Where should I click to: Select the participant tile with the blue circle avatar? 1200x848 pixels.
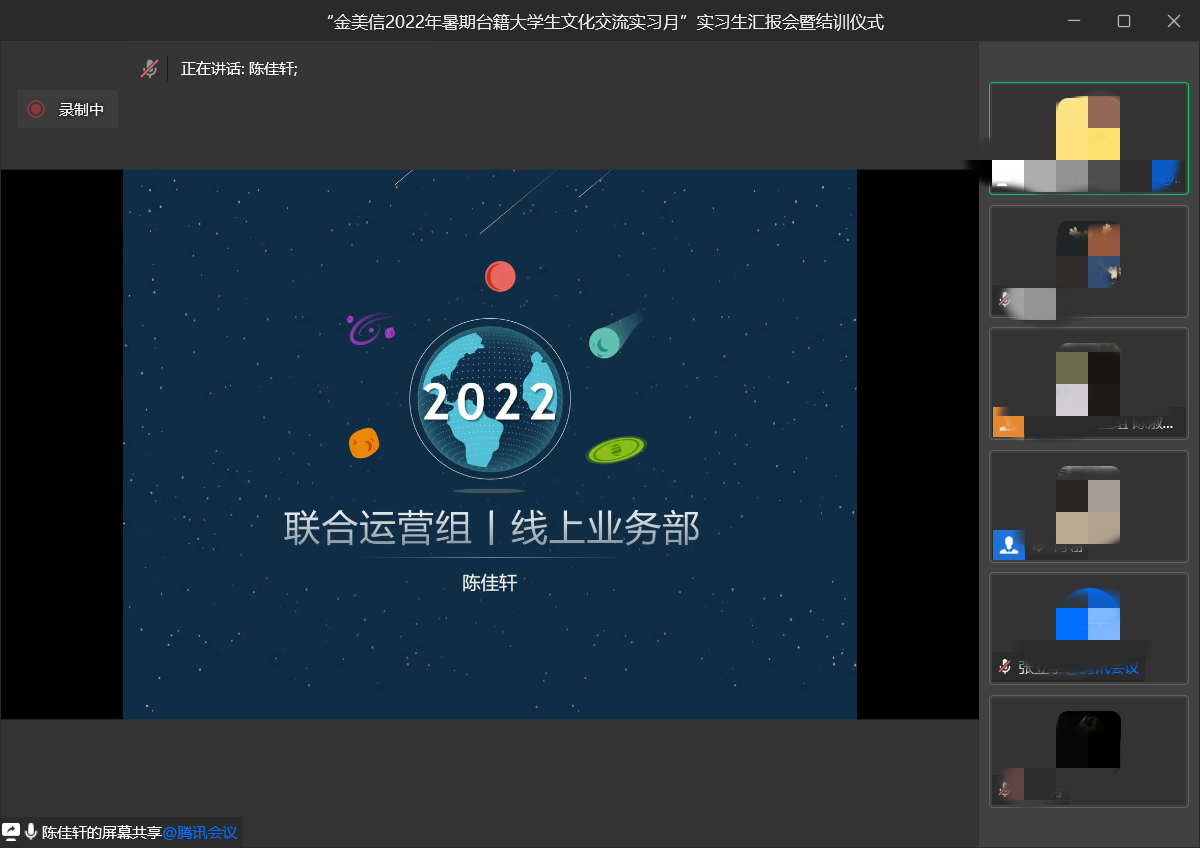coord(1088,628)
